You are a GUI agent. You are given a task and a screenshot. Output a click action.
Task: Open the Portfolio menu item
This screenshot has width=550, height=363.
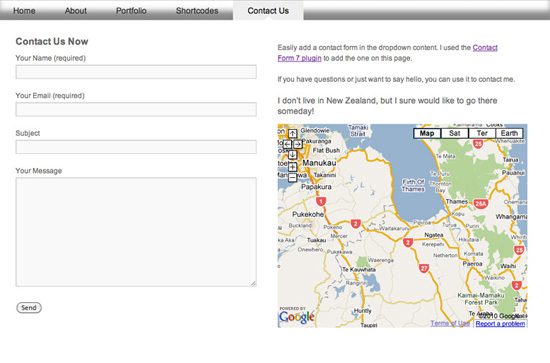click(x=131, y=11)
